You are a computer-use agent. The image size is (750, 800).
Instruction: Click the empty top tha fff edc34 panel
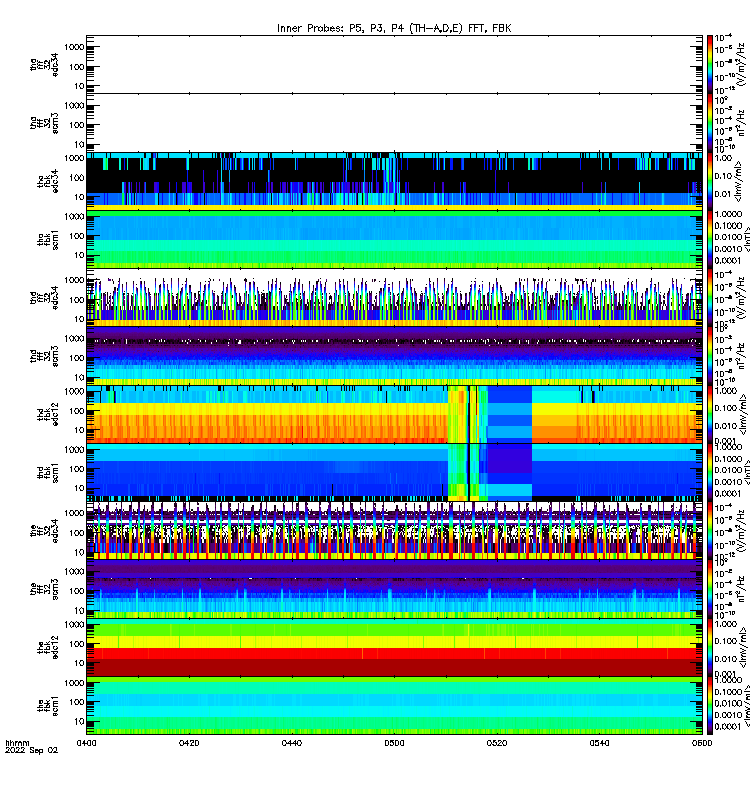[x=394, y=64]
